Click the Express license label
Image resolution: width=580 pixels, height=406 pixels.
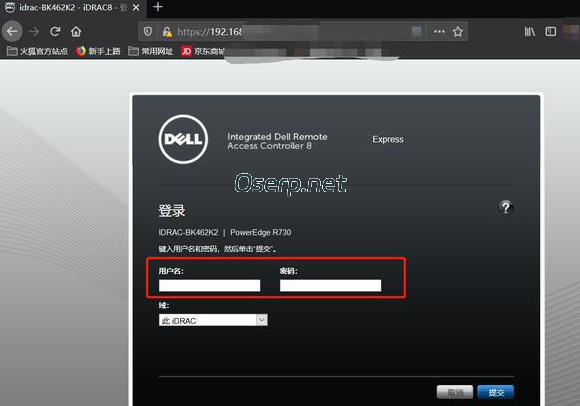click(x=388, y=139)
